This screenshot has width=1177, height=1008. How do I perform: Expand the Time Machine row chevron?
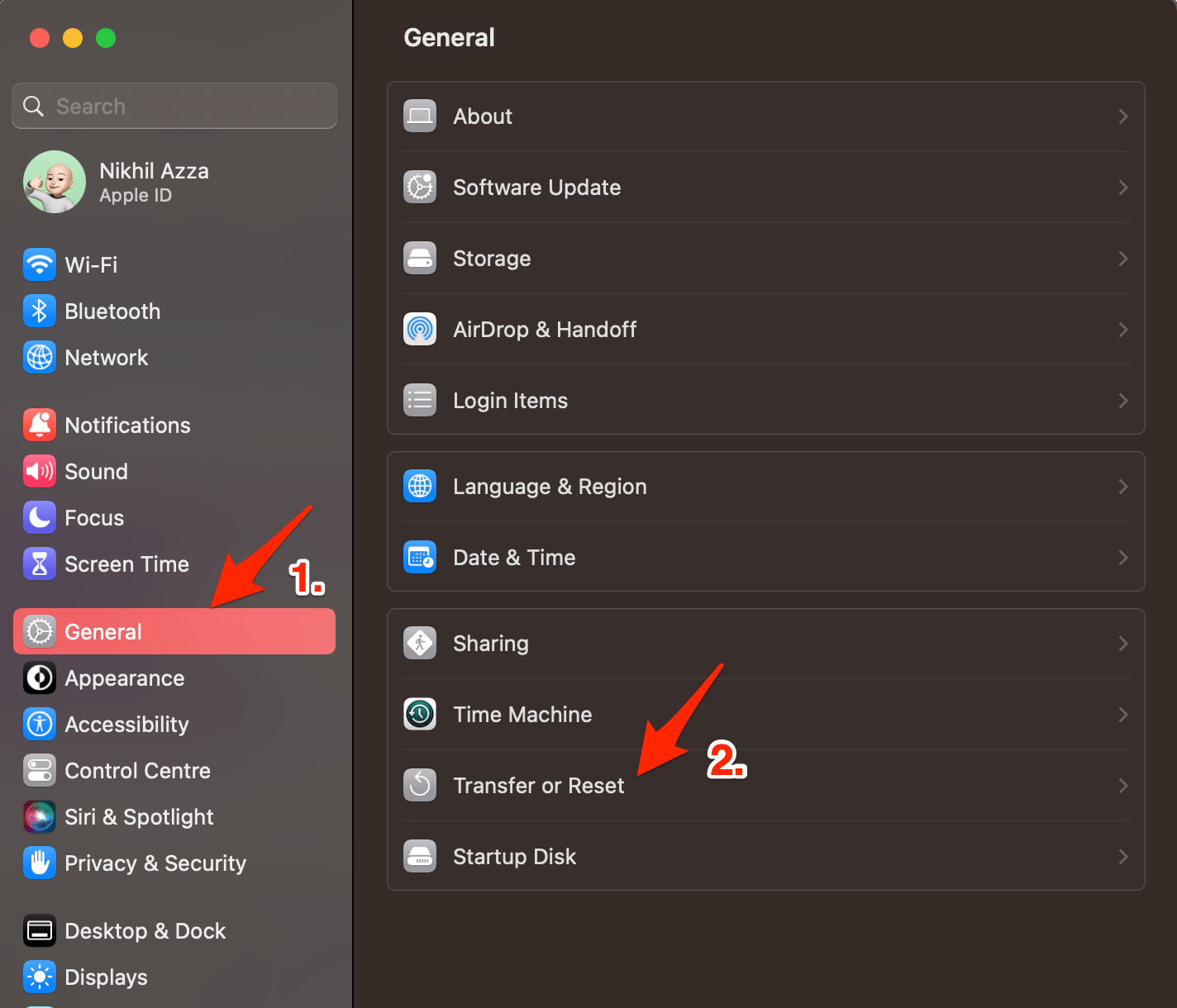(1123, 715)
